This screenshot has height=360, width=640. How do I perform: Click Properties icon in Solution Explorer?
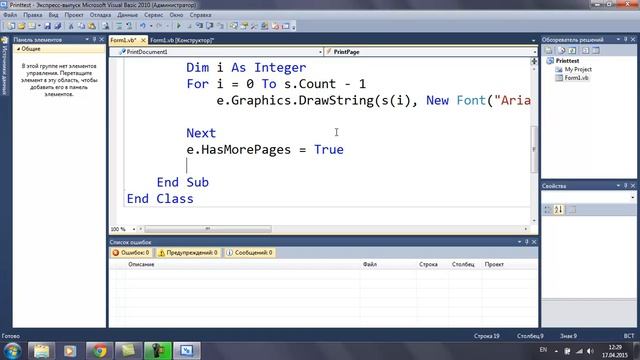click(549, 51)
